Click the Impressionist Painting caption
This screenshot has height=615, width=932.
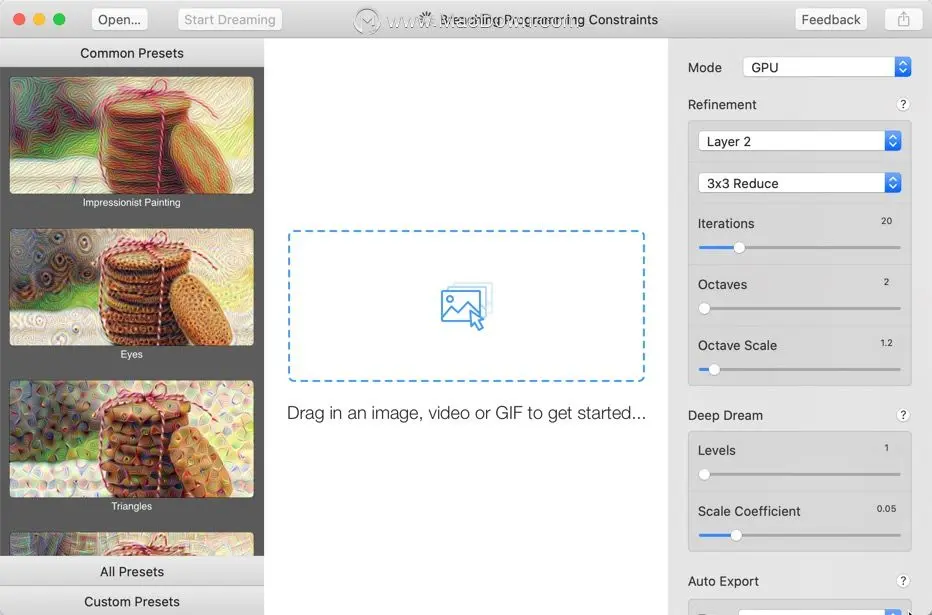click(x=131, y=203)
